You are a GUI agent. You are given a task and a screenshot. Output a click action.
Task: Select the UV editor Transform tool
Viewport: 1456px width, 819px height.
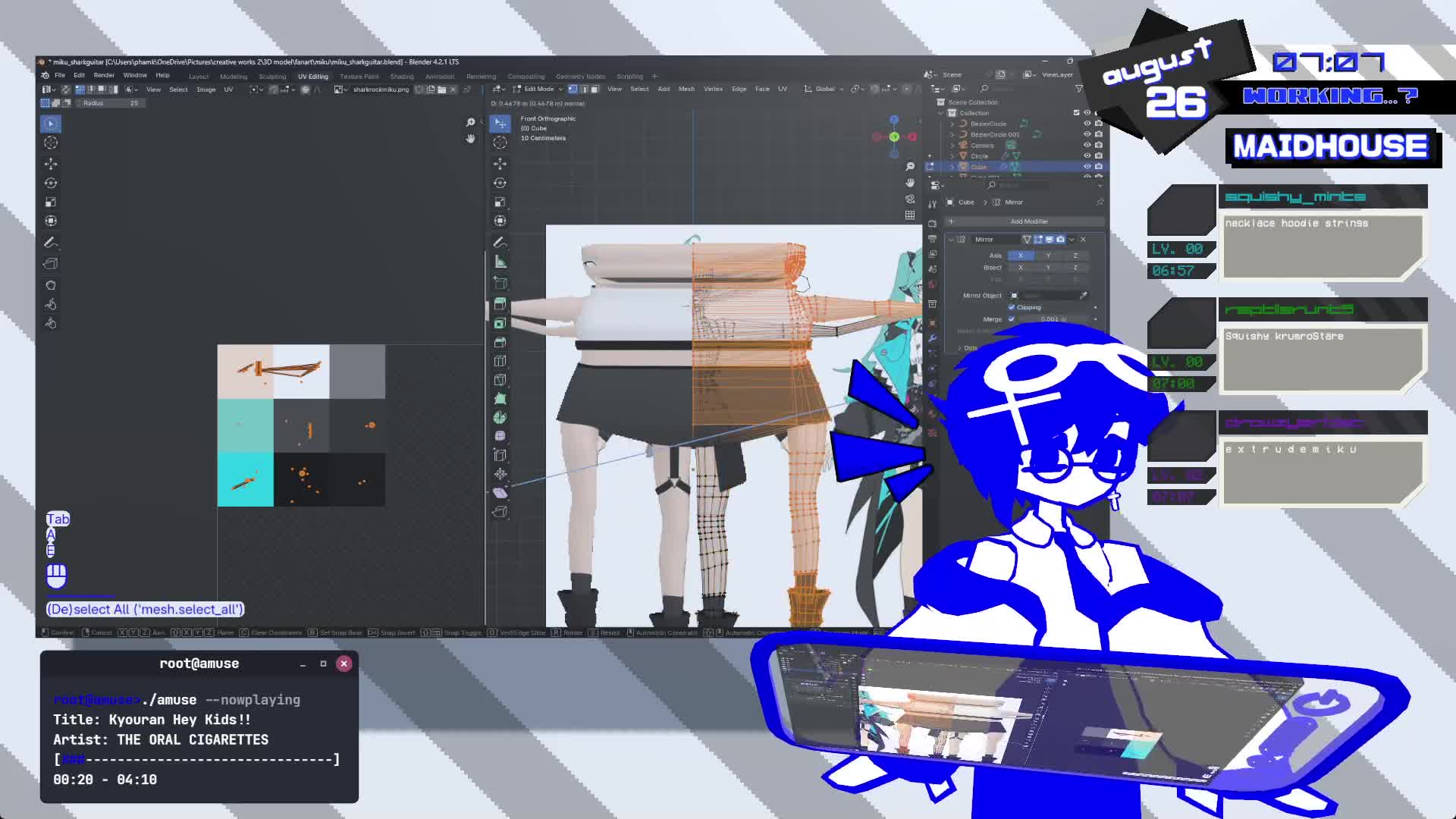[51, 221]
